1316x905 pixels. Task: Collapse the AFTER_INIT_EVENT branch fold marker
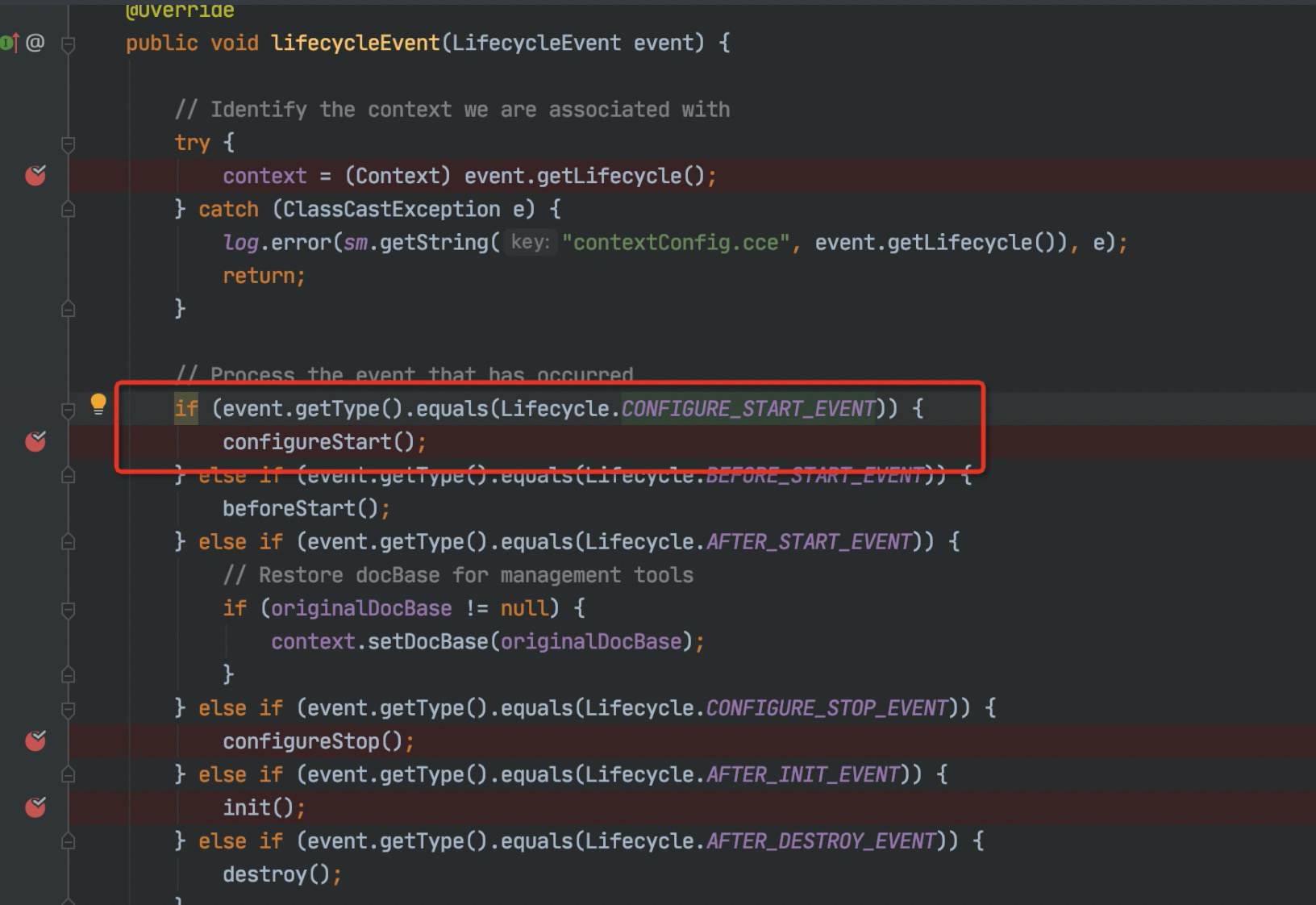pyautogui.click(x=69, y=774)
